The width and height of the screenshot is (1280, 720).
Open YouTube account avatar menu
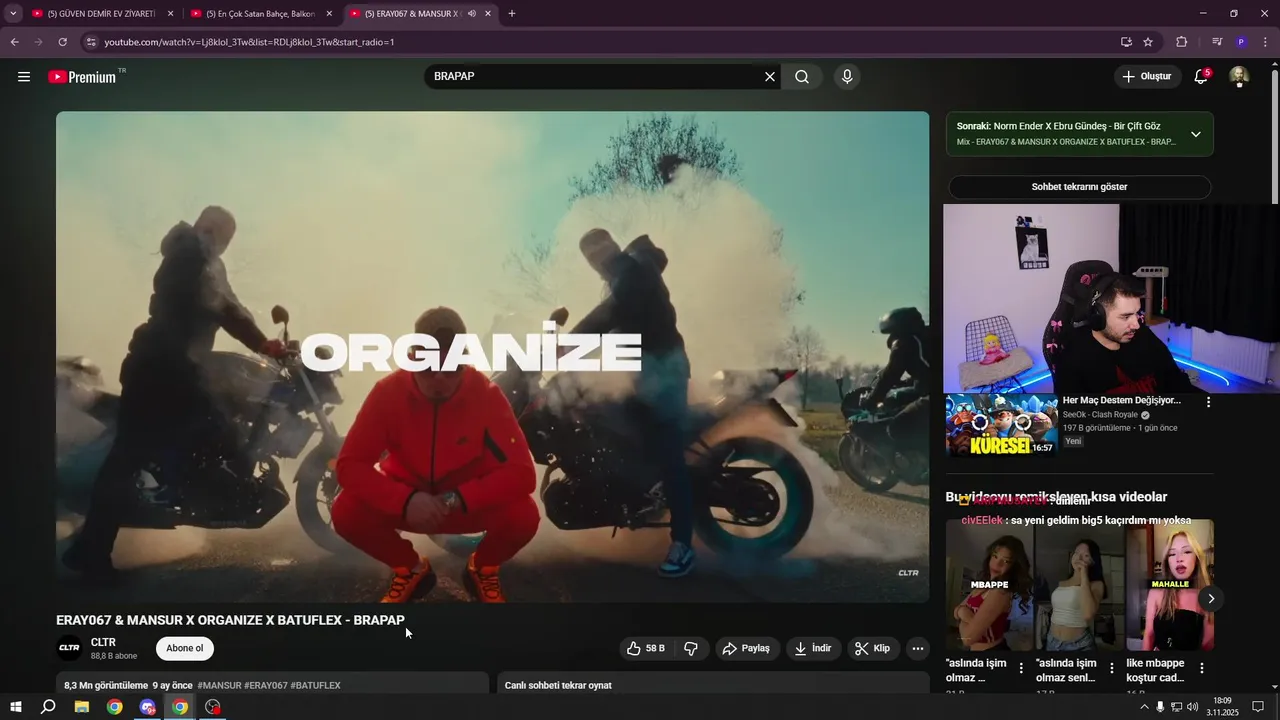point(1239,77)
